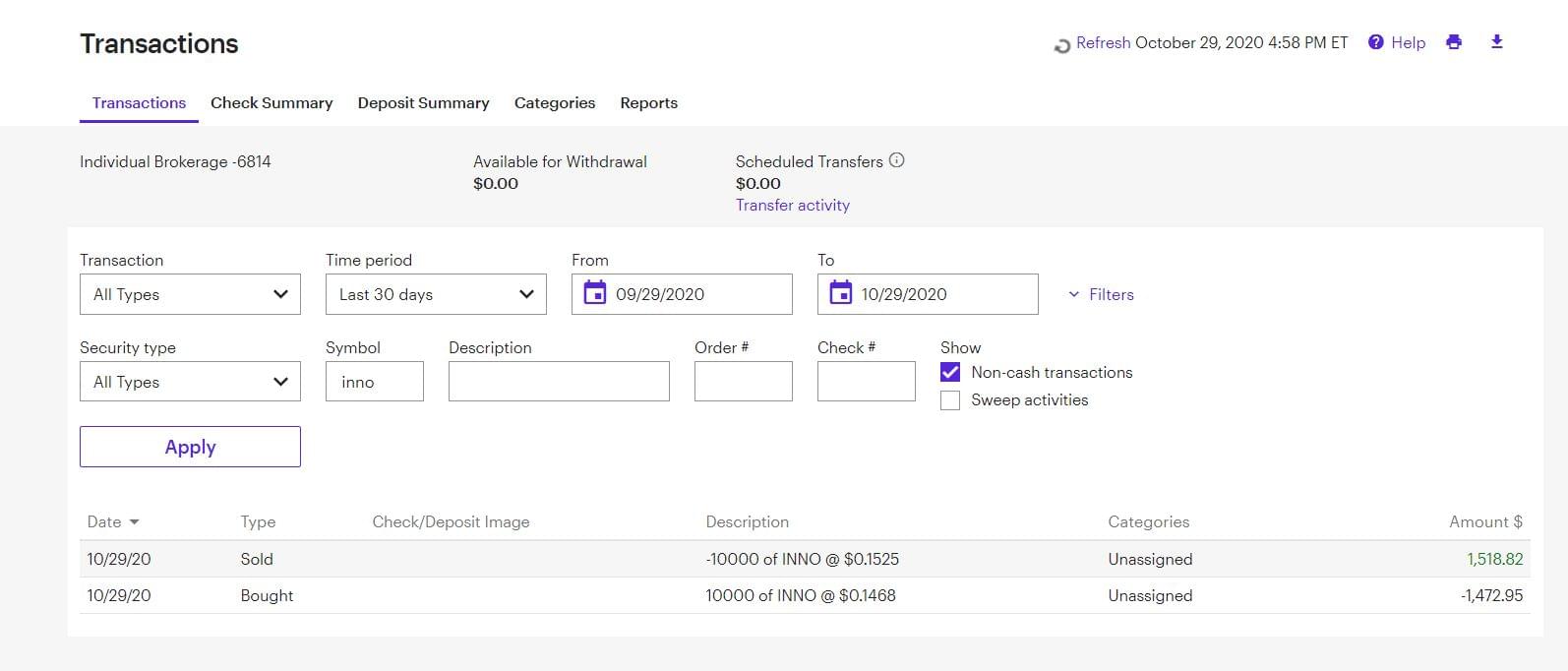Open the Transaction type dropdown
Image resolution: width=1568 pixels, height=671 pixels.
(x=190, y=294)
